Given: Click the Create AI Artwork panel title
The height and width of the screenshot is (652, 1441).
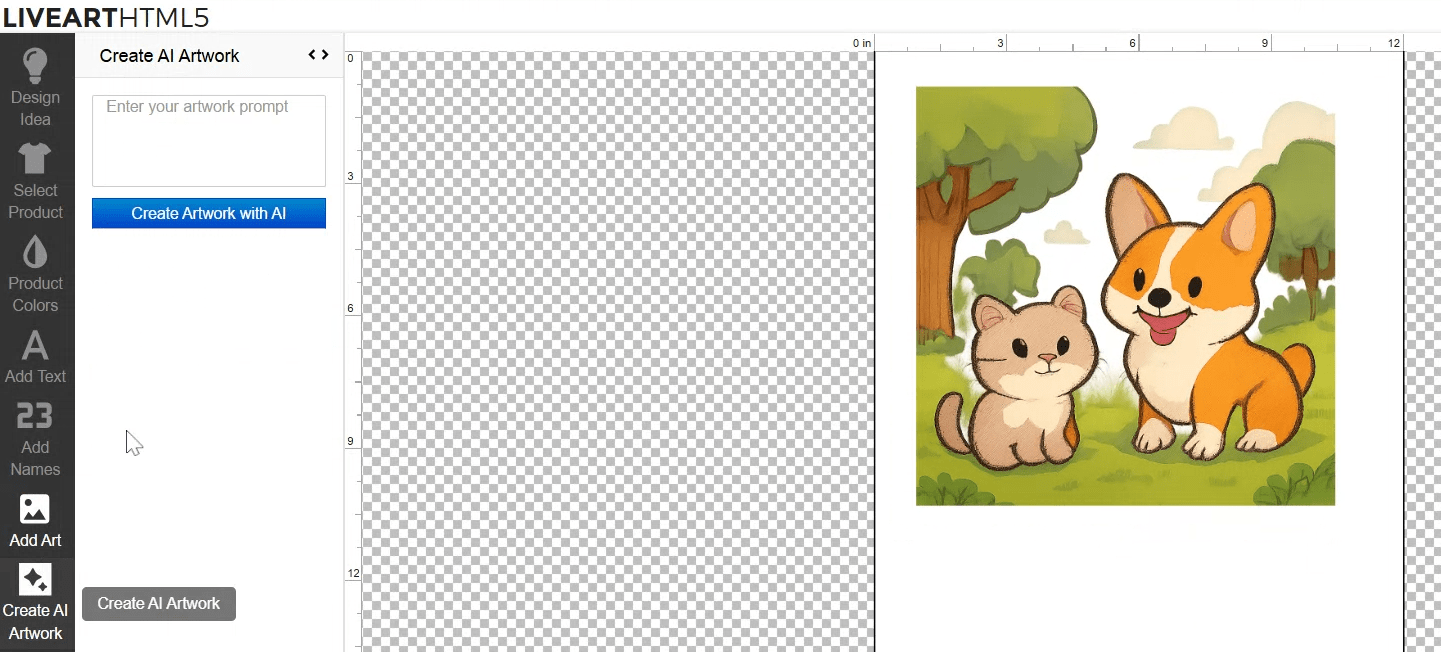Looking at the screenshot, I should [170, 56].
